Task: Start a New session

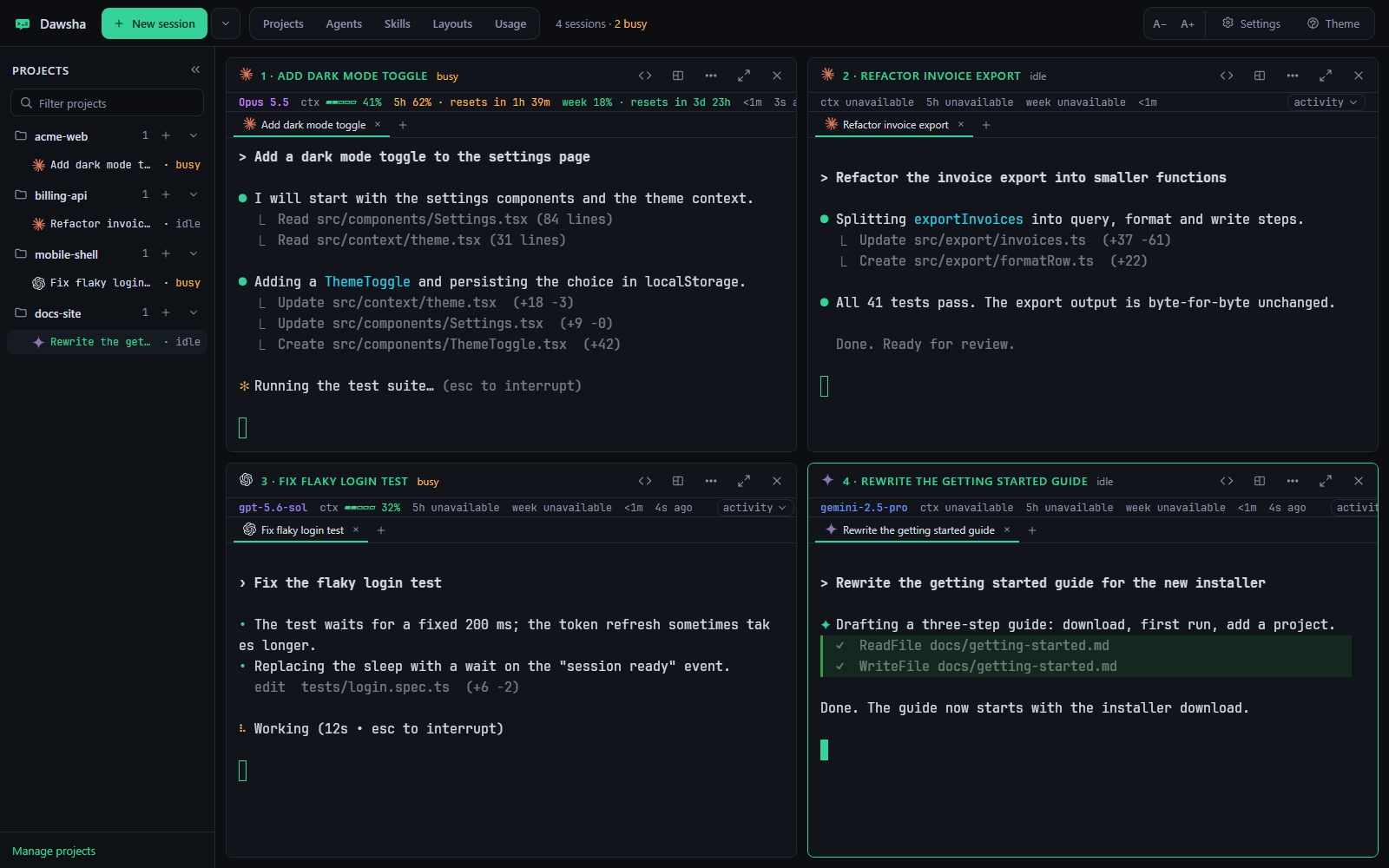Action: [x=155, y=23]
